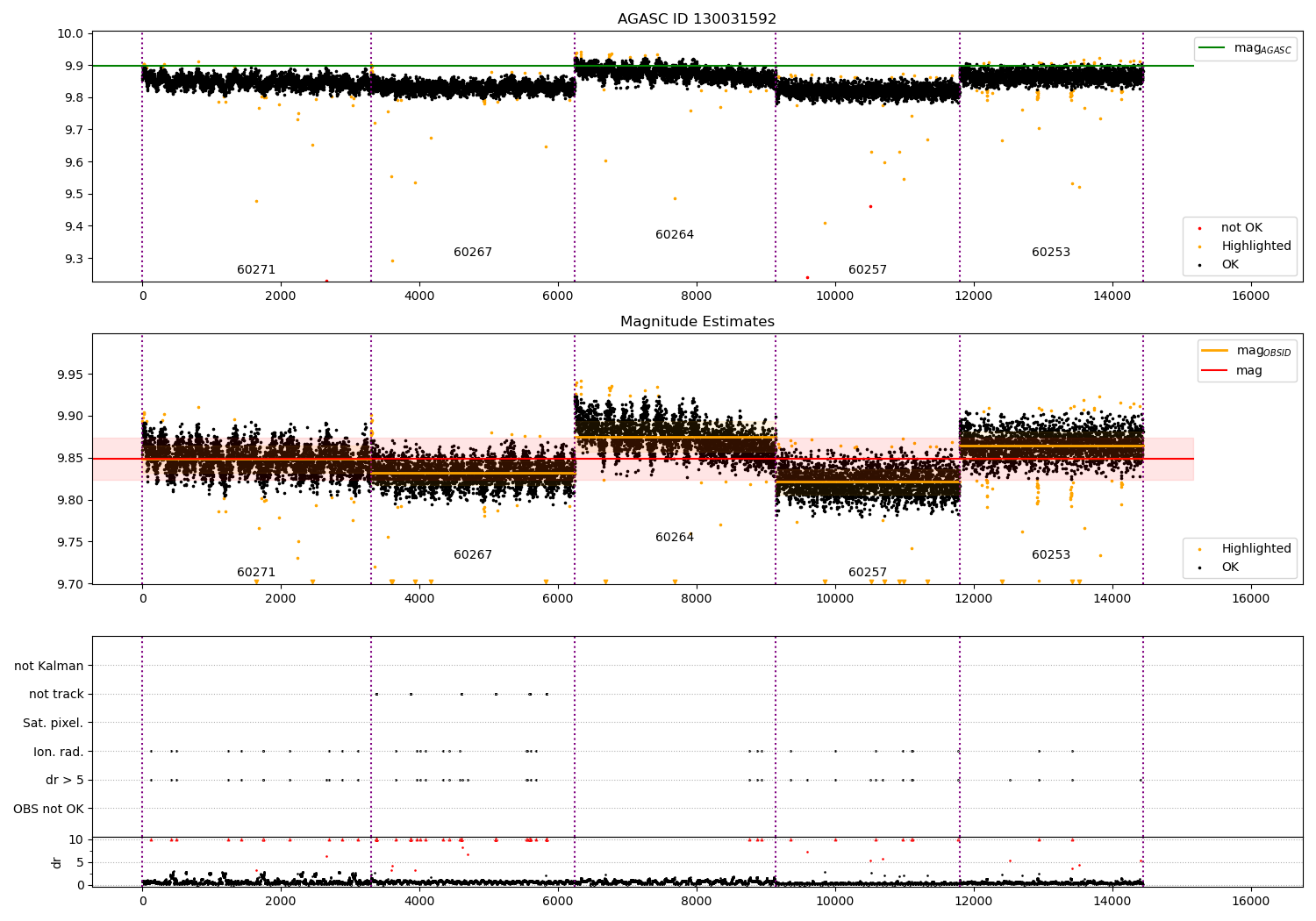Image resolution: width=1316 pixels, height=921 pixels.
Task: Click label 60253 in the Magnitude Estimates plot
Action: pyautogui.click(x=1051, y=555)
